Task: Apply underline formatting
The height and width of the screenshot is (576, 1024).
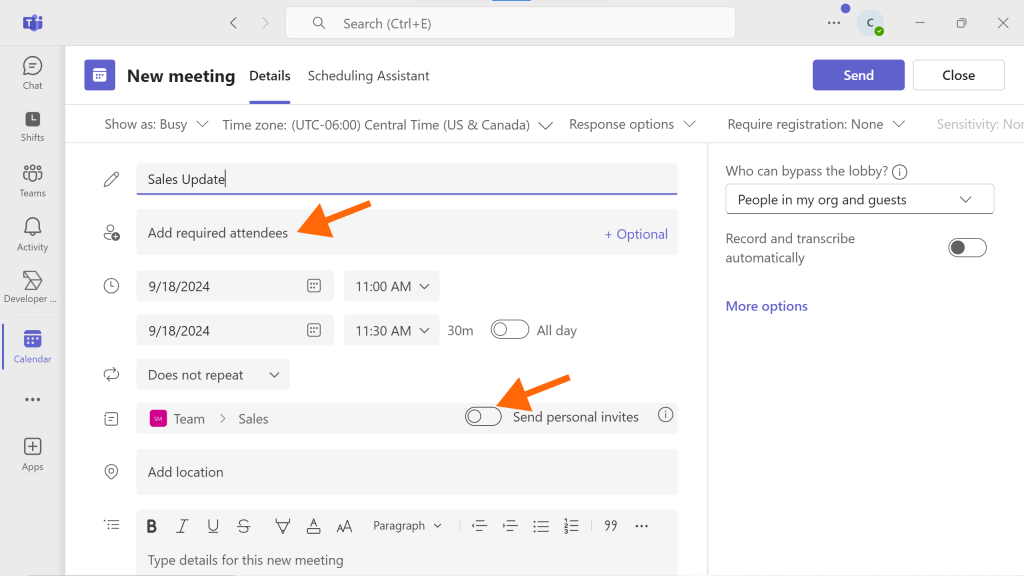Action: 213,526
